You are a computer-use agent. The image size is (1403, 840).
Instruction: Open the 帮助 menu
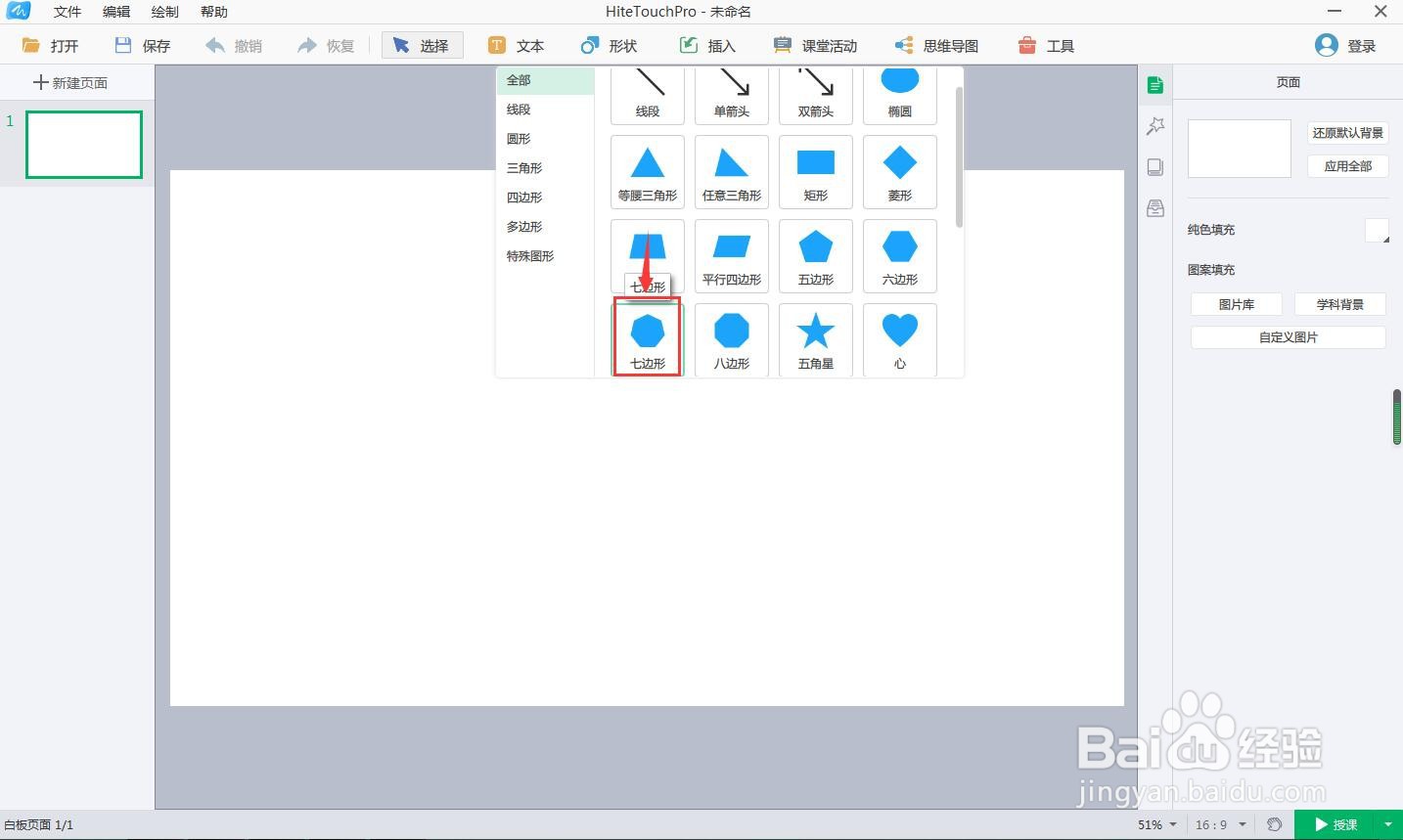pyautogui.click(x=214, y=12)
